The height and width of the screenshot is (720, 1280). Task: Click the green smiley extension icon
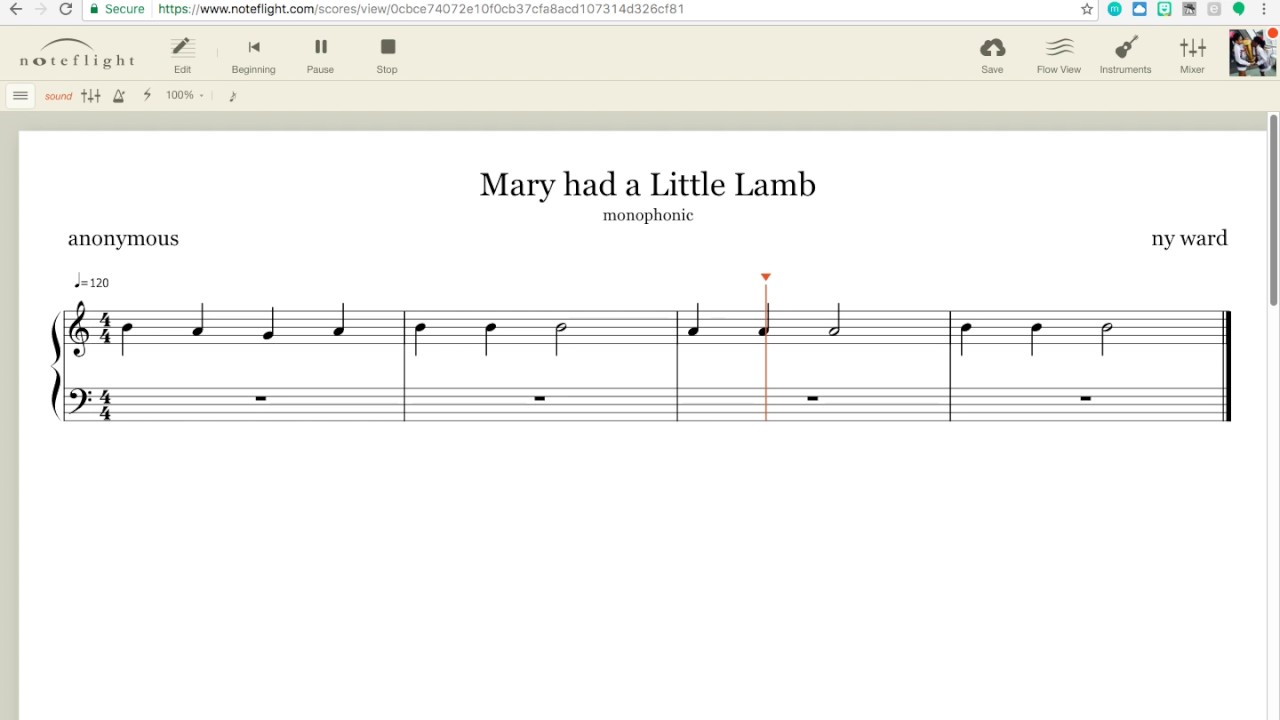coord(1164,9)
